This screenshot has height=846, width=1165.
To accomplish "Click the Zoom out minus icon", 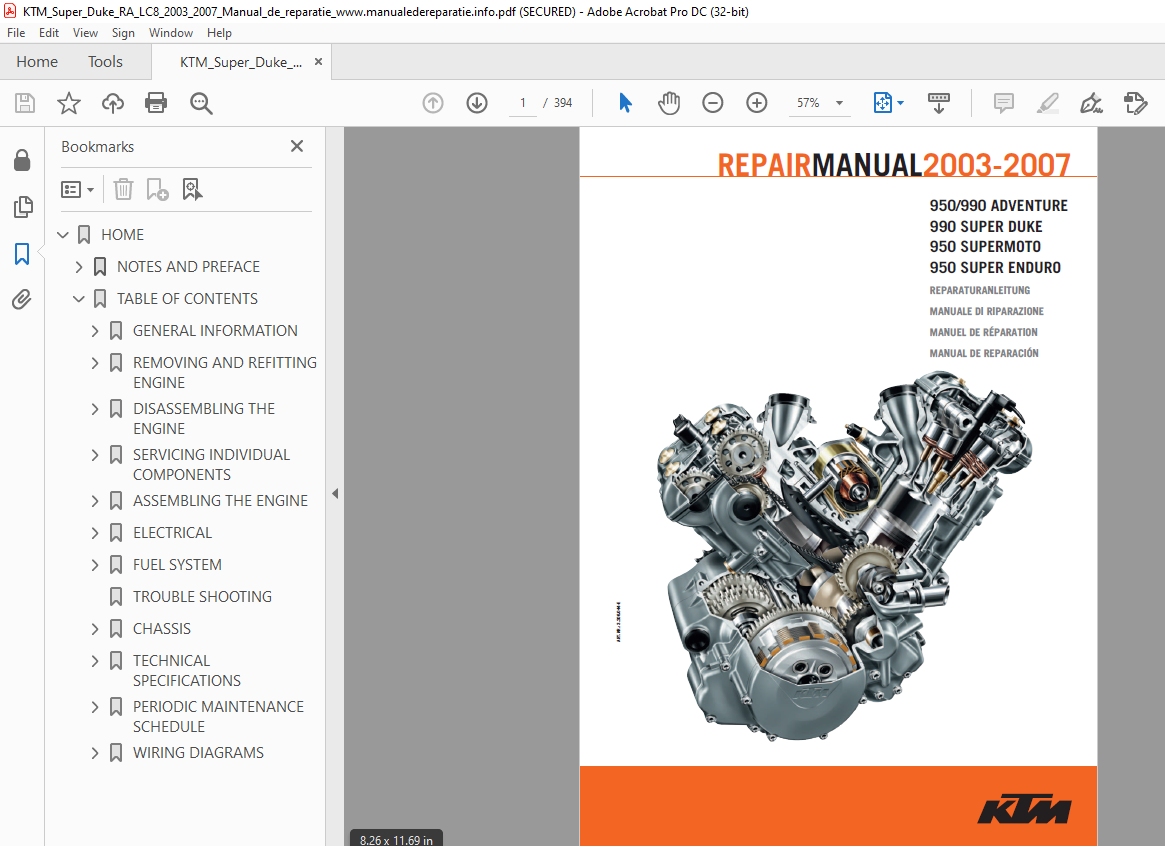I will [x=713, y=103].
